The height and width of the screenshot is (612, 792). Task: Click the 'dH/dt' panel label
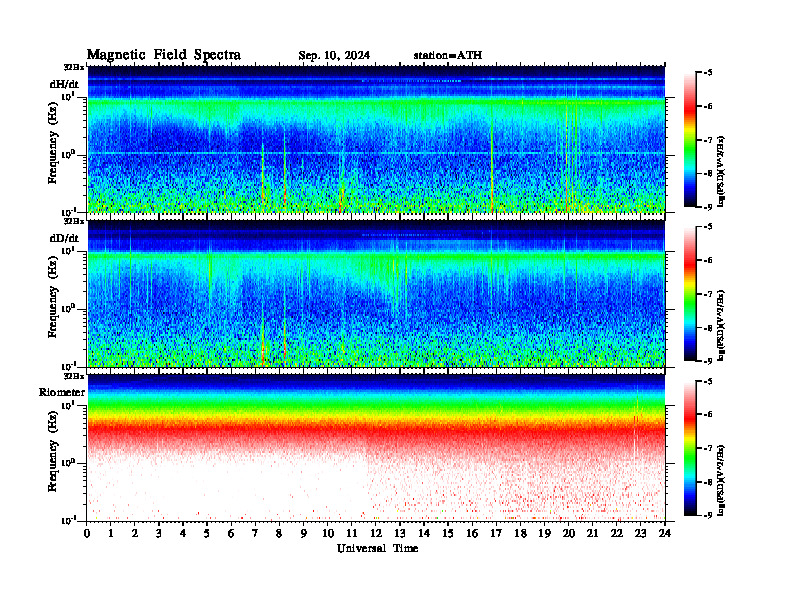pos(64,84)
